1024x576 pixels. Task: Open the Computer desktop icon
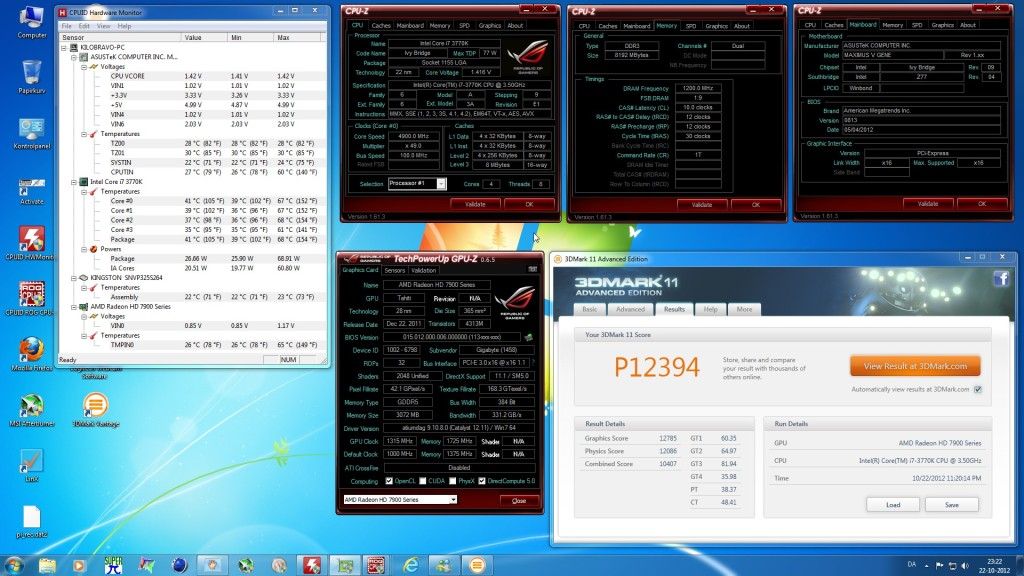[x=31, y=21]
